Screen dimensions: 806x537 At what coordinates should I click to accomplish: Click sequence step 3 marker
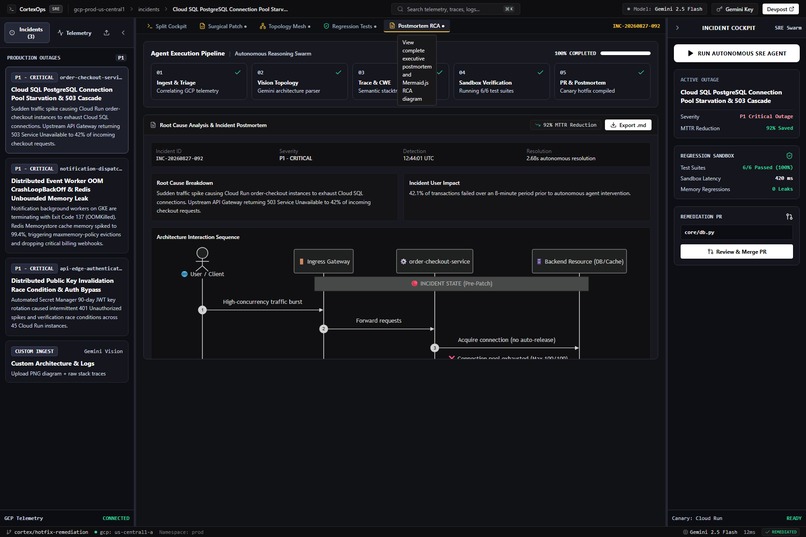pos(434,348)
